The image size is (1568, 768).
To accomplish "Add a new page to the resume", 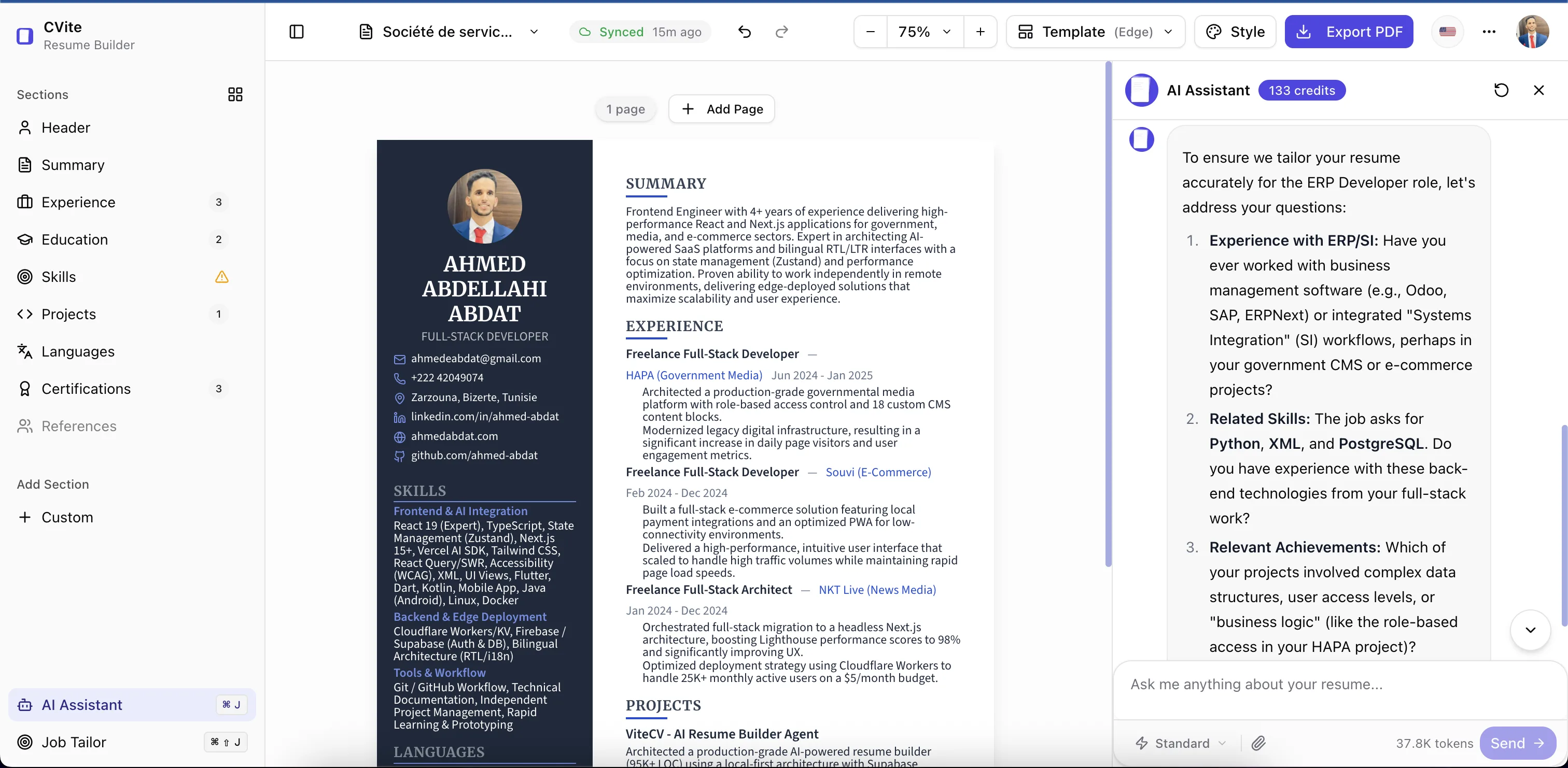I will [x=721, y=109].
